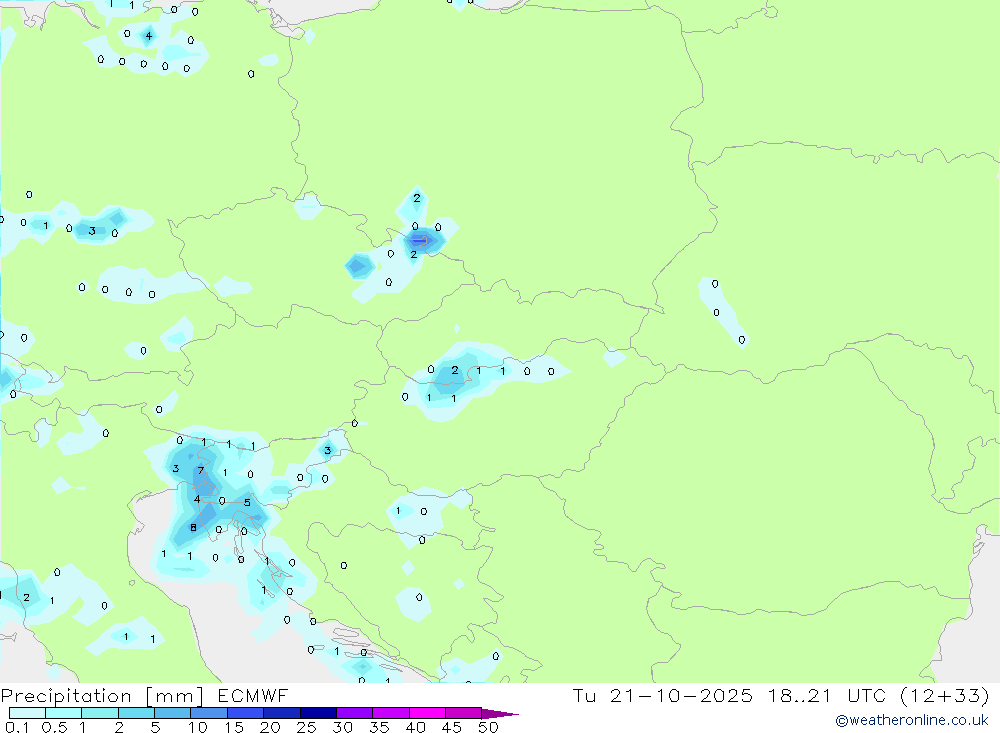This screenshot has height=733, width=1000.
Task: Click the above-50 arrow tip of legend
Action: click(500, 713)
